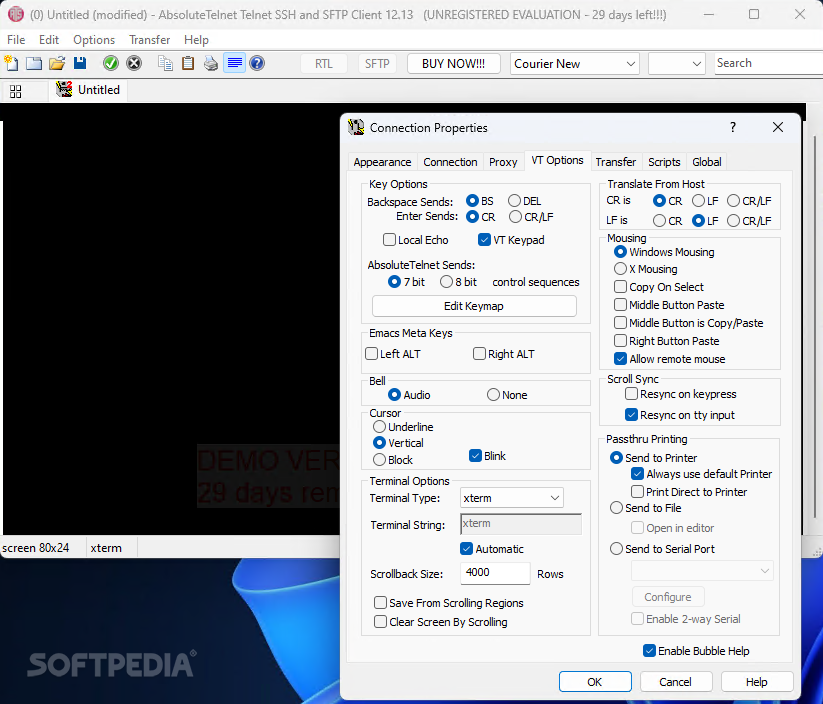Open the Courier New font dropdown

tap(575, 64)
